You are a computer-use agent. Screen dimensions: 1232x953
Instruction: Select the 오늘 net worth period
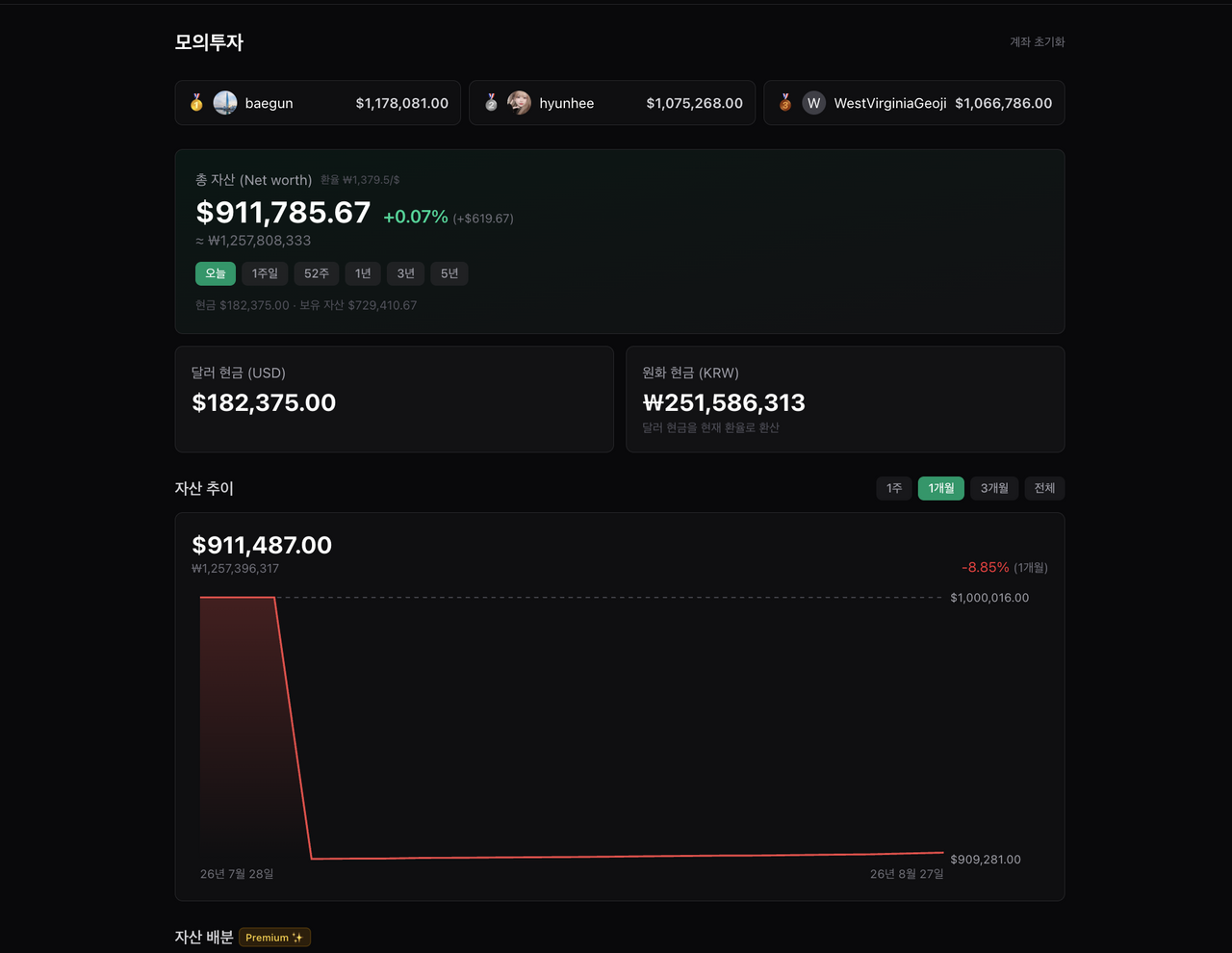coord(216,273)
